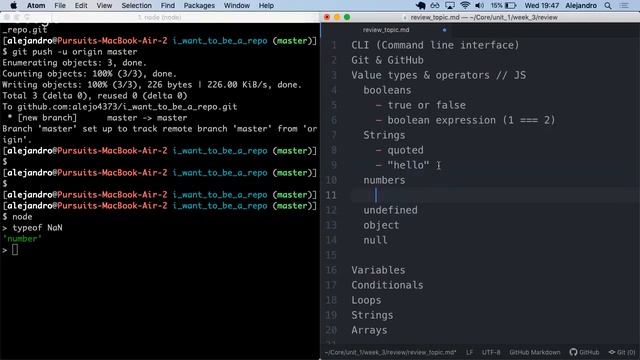This screenshot has height=360, width=640.
Task: Click the 'Arrays' line
Action: pos(369,330)
